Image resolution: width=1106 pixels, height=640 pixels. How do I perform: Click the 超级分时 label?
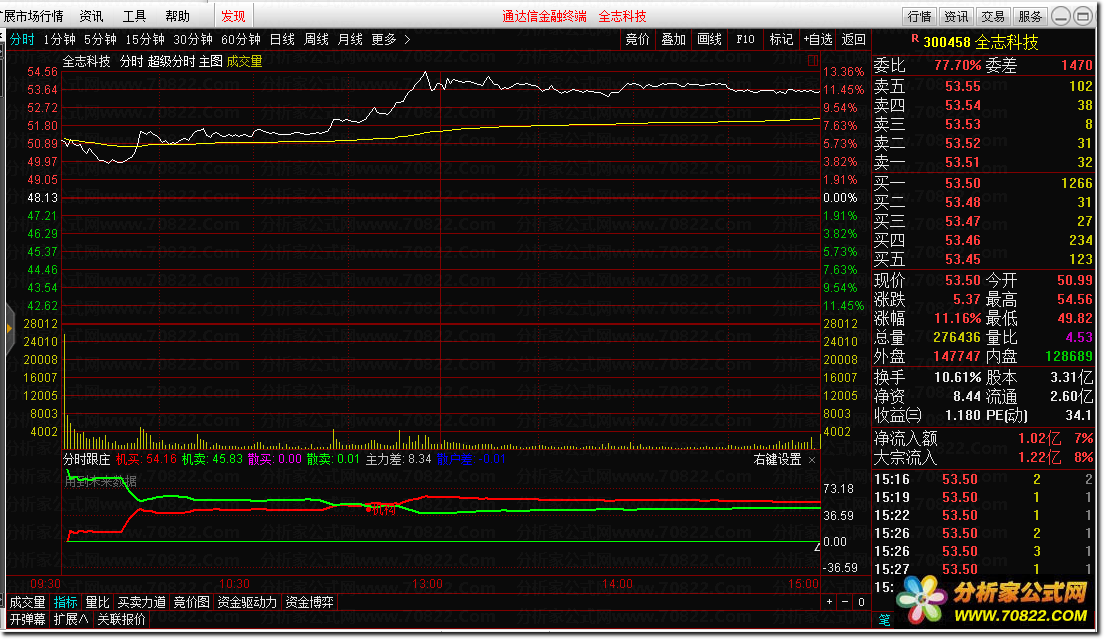tap(171, 61)
